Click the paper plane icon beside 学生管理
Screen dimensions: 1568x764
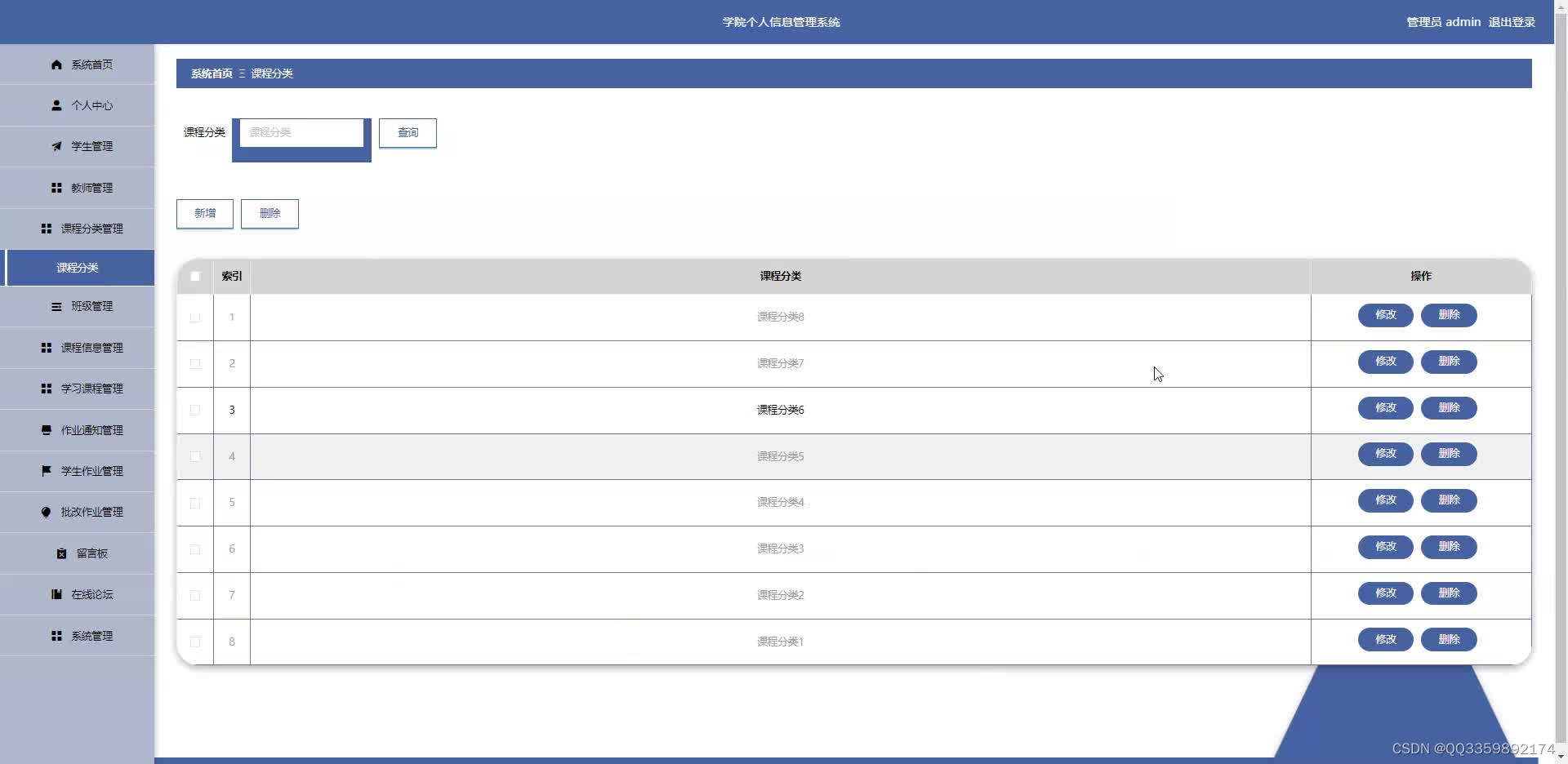pos(56,146)
